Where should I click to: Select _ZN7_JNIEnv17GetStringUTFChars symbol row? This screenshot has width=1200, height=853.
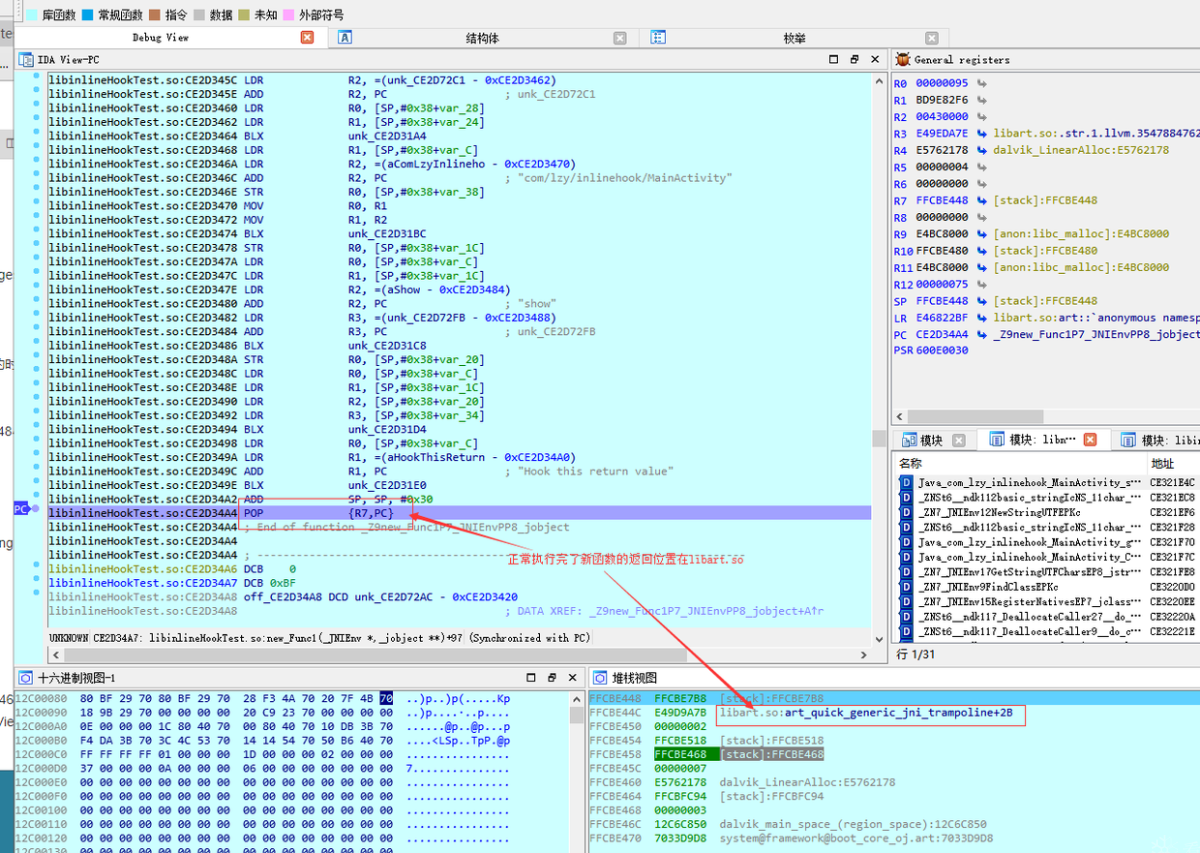tap(1030, 572)
